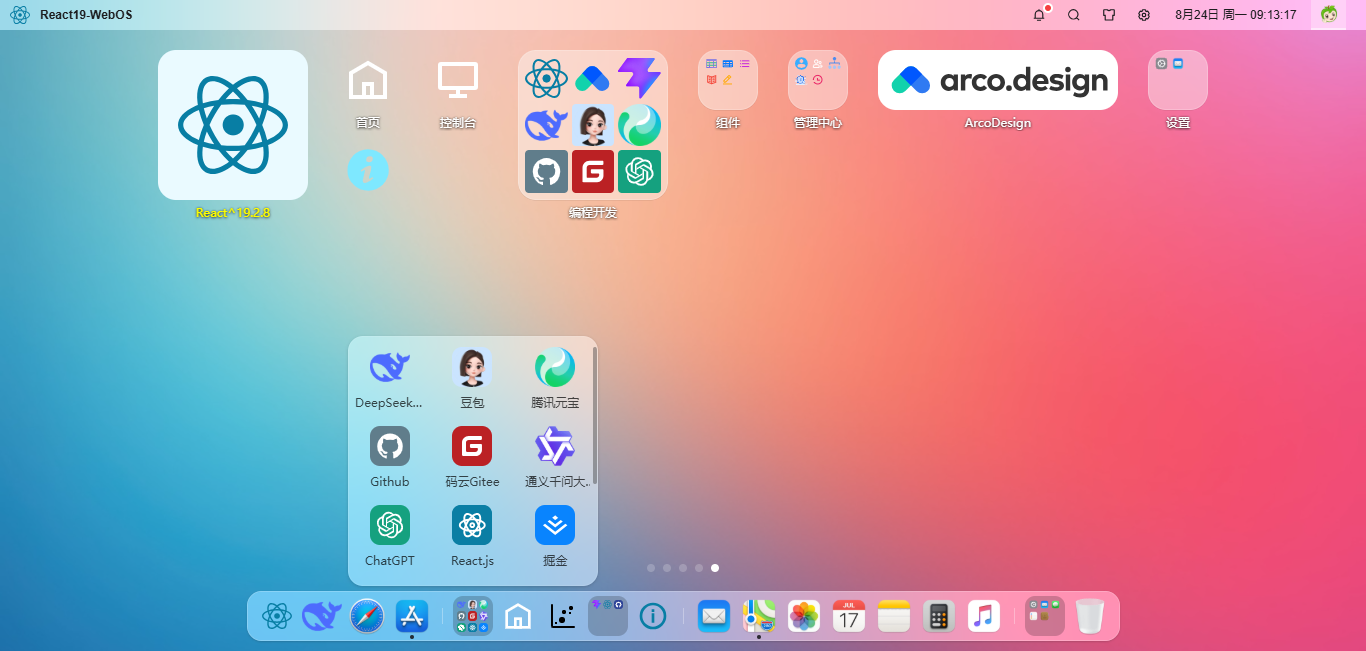Screen dimensions: 1366x651
Task: Open 码云Gitee in the folder popup
Action: (x=472, y=446)
